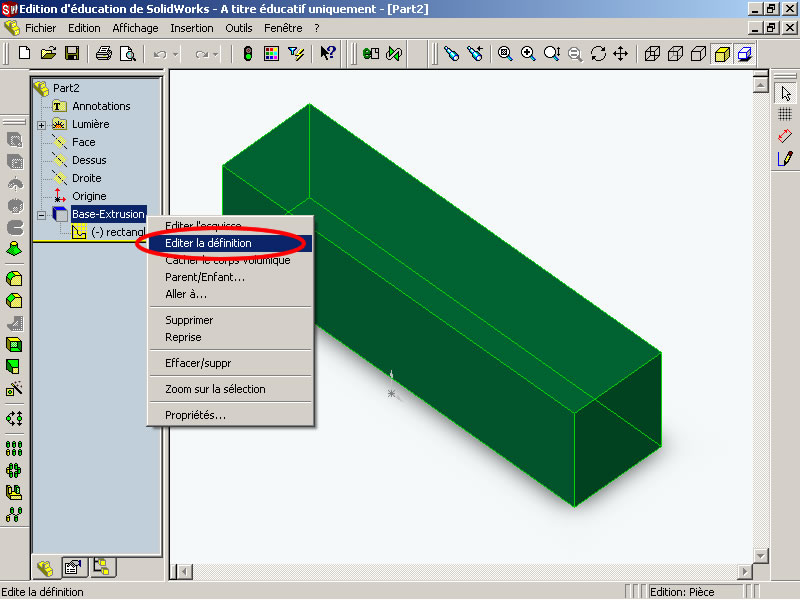Toggle the grid icon on right toolbar
The width and height of the screenshot is (800, 600).
pyautogui.click(x=785, y=114)
